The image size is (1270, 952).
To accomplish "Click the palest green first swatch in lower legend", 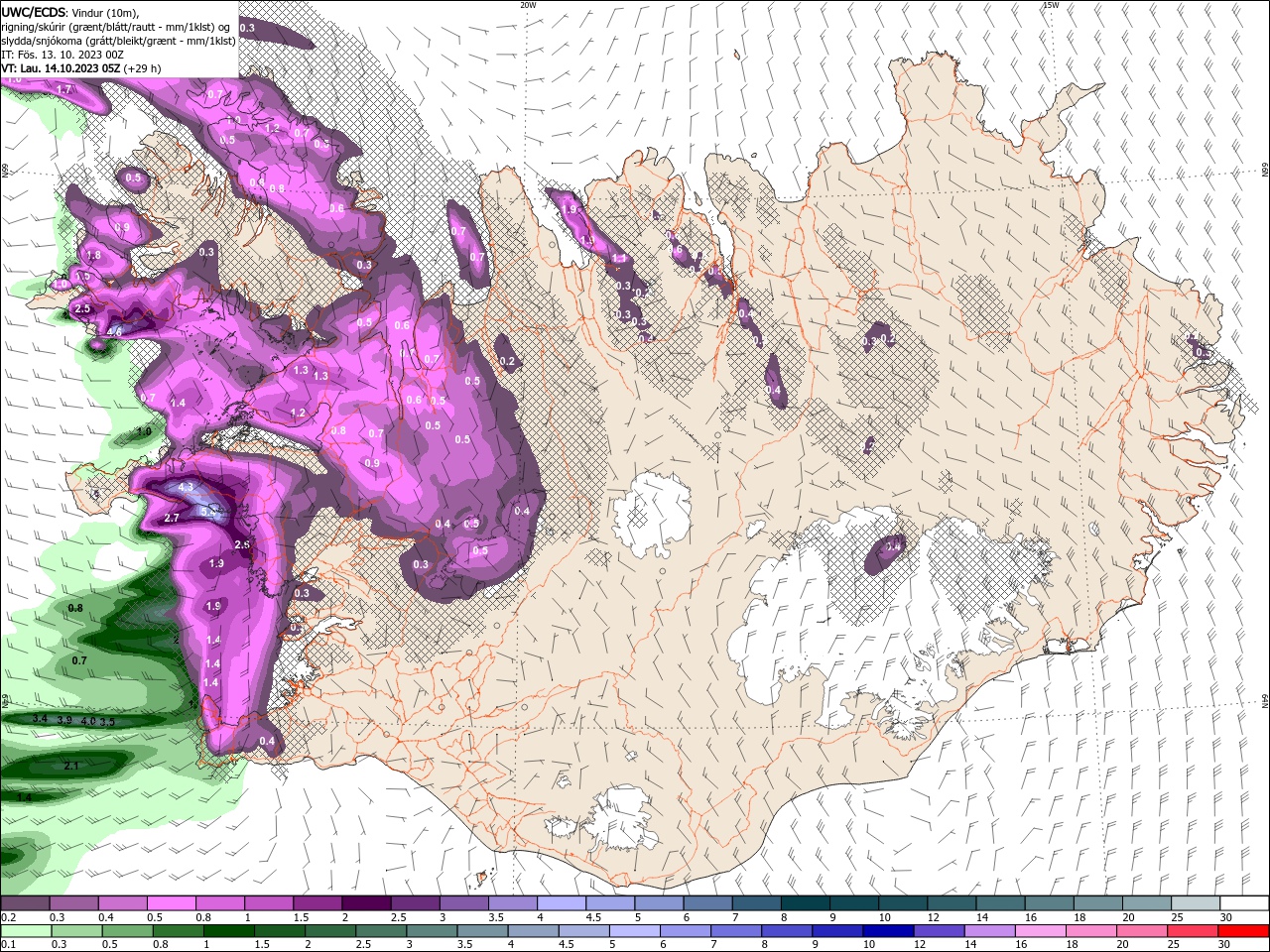I will pyautogui.click(x=26, y=931).
